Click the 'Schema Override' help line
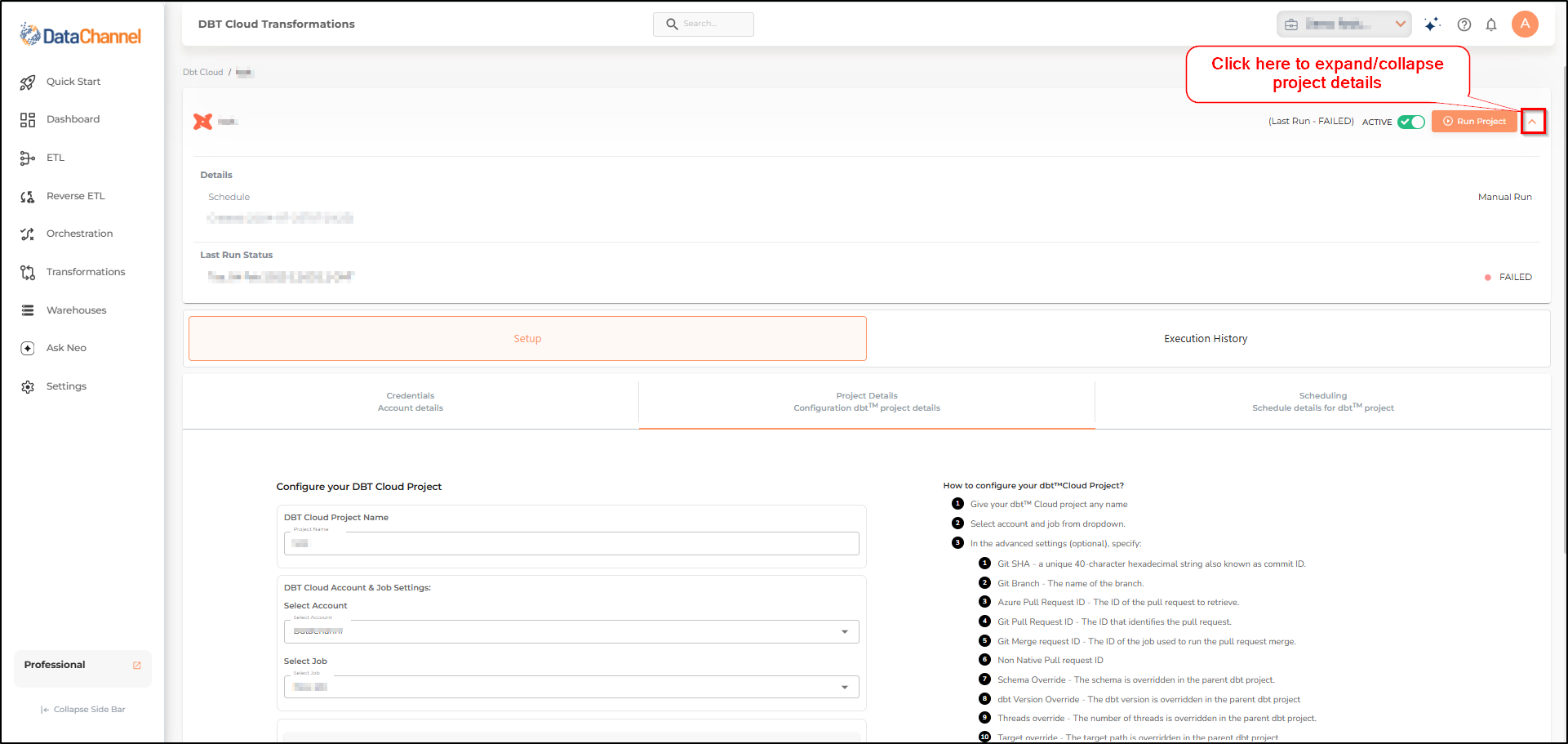This screenshot has width=1568, height=744. (1136, 680)
